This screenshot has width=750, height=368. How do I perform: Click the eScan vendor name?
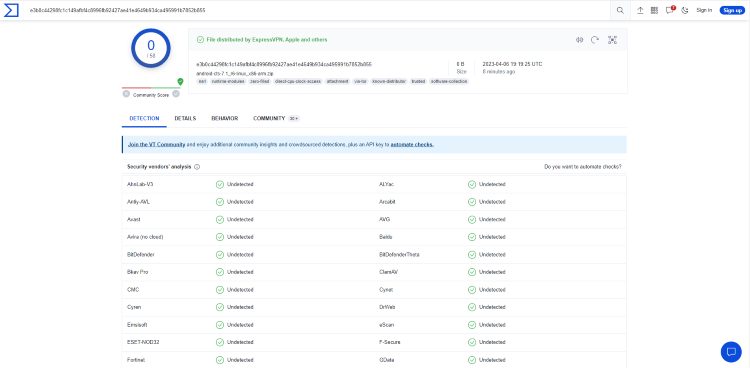(386, 325)
